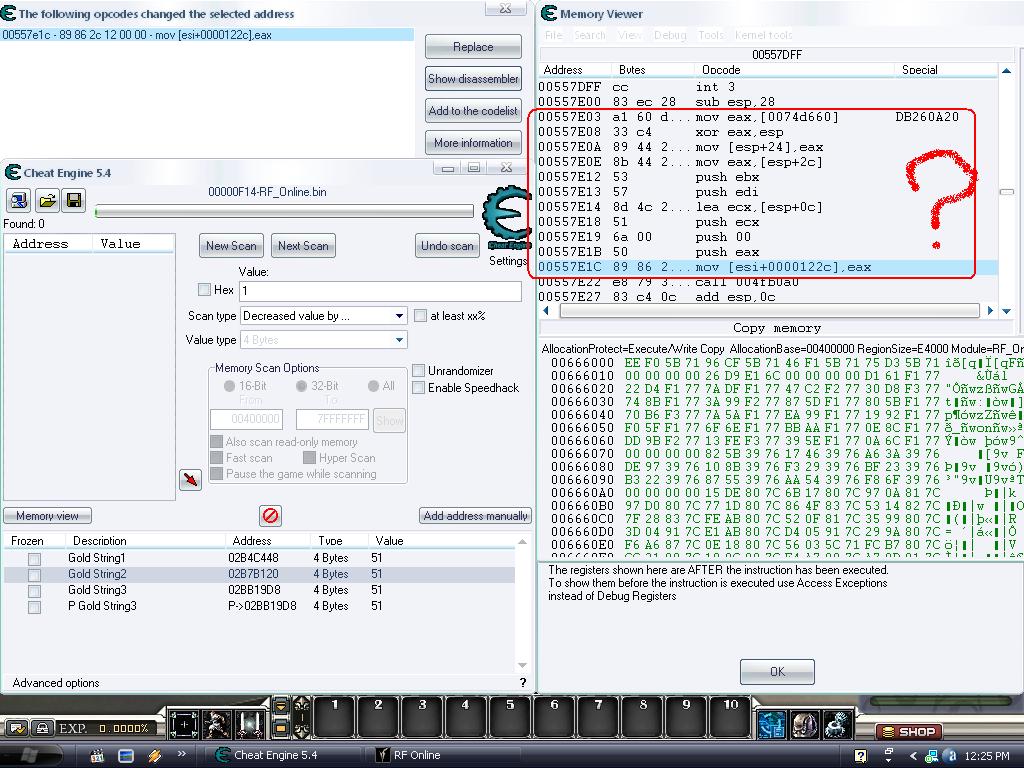Click Show disassembler button
The height and width of the screenshot is (768, 1024).
473,79
